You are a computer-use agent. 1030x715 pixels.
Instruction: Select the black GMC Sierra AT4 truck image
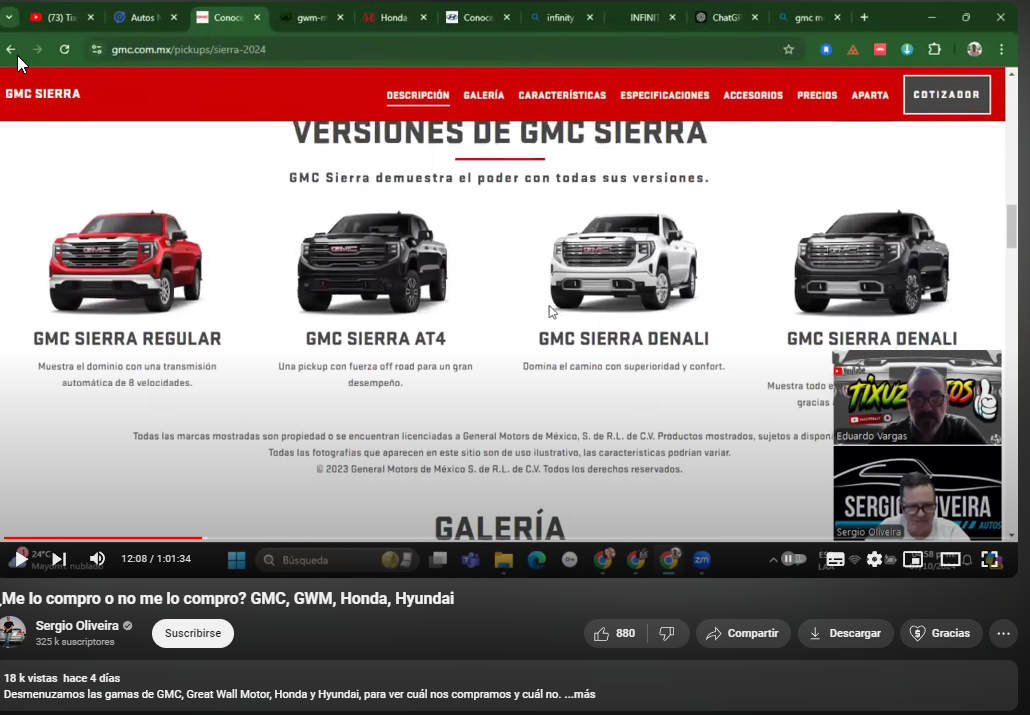[373, 262]
